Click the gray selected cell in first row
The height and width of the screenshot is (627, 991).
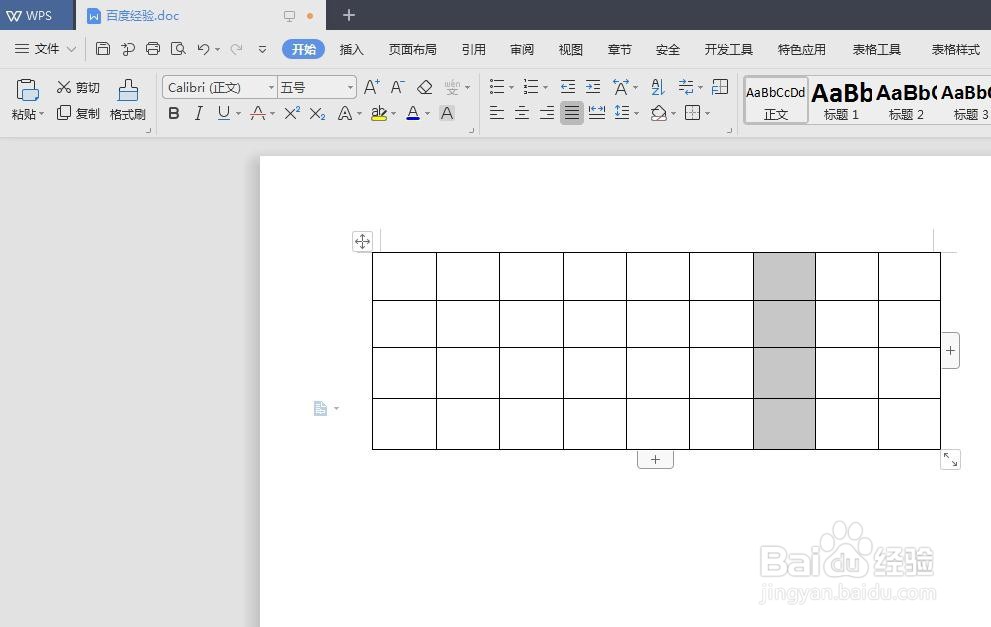point(784,276)
